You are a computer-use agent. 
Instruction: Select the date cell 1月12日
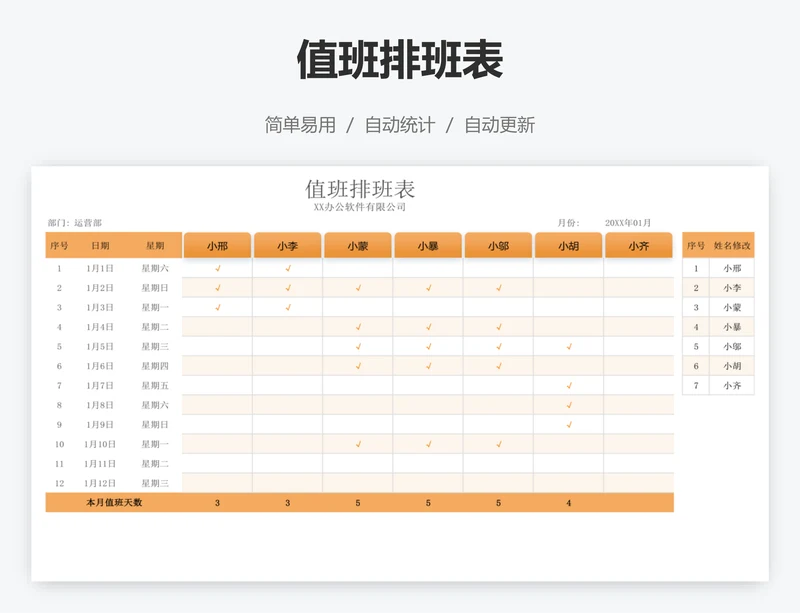point(100,483)
